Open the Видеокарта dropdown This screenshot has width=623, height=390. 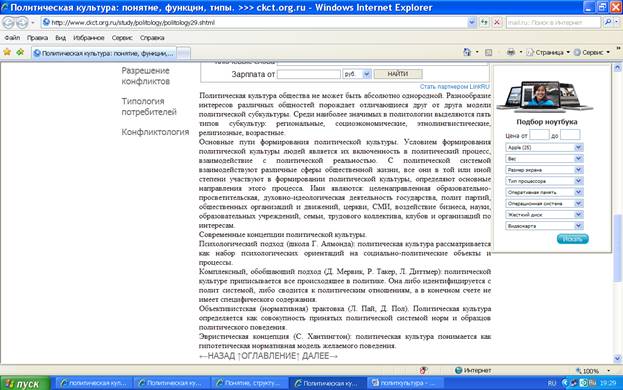pyautogui.click(x=544, y=226)
